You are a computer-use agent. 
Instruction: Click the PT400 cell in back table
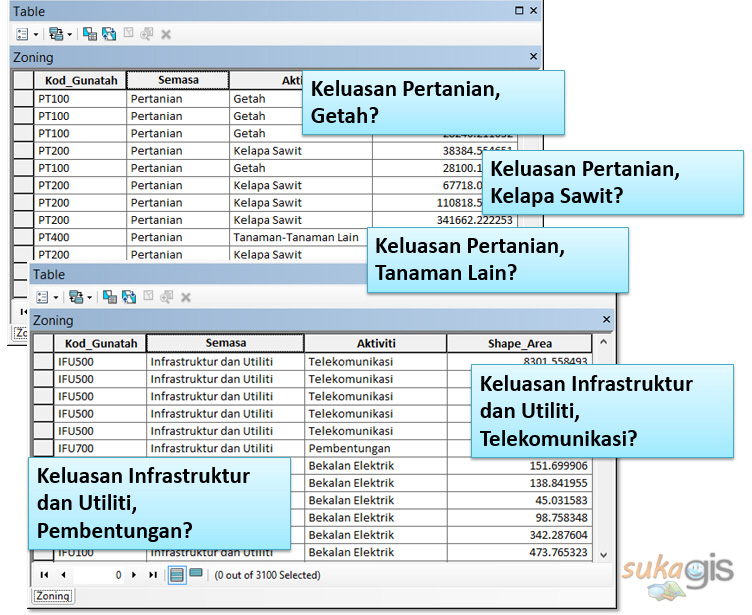point(80,237)
